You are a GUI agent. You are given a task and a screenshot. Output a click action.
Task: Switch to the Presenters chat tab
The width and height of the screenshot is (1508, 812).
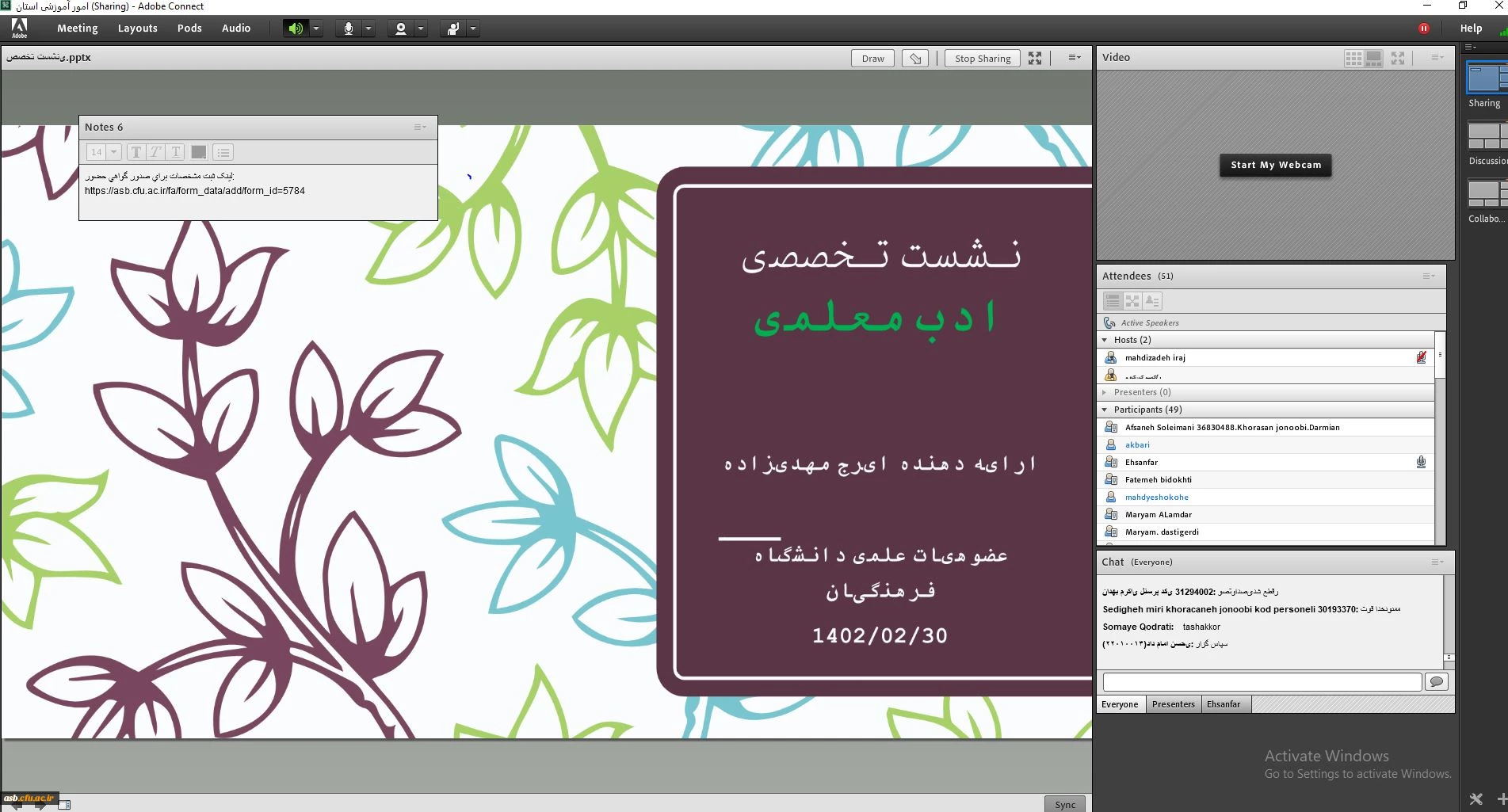1173,704
